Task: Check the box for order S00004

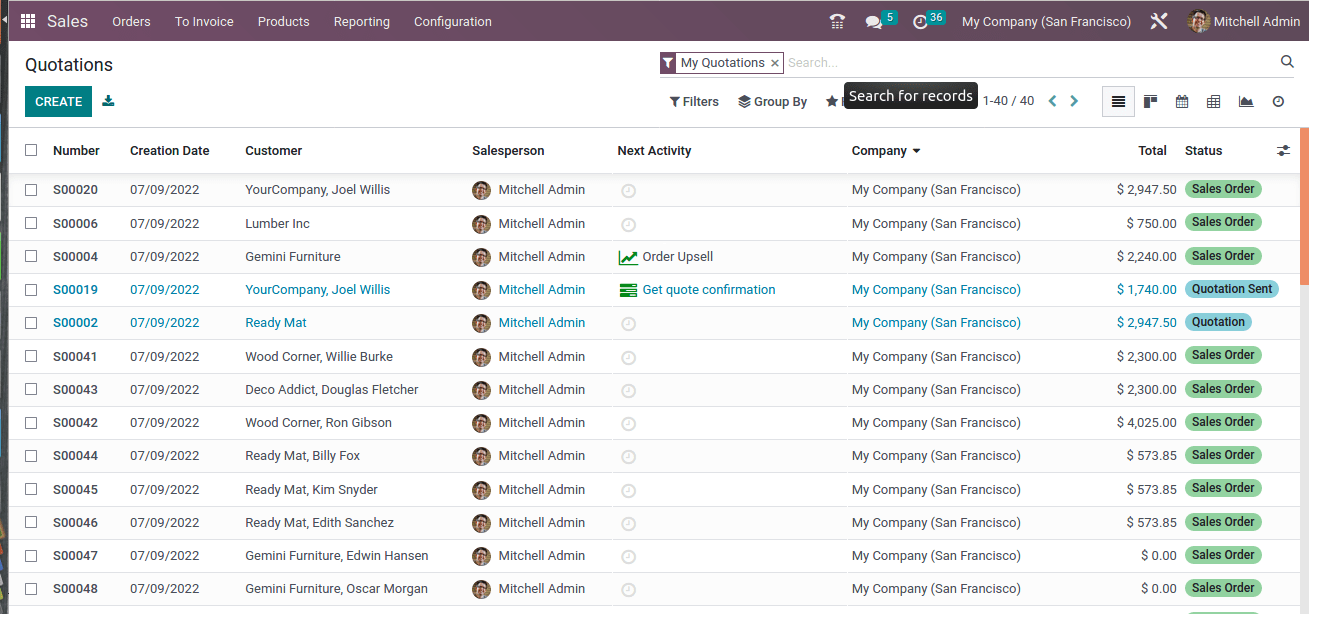Action: tap(31, 256)
